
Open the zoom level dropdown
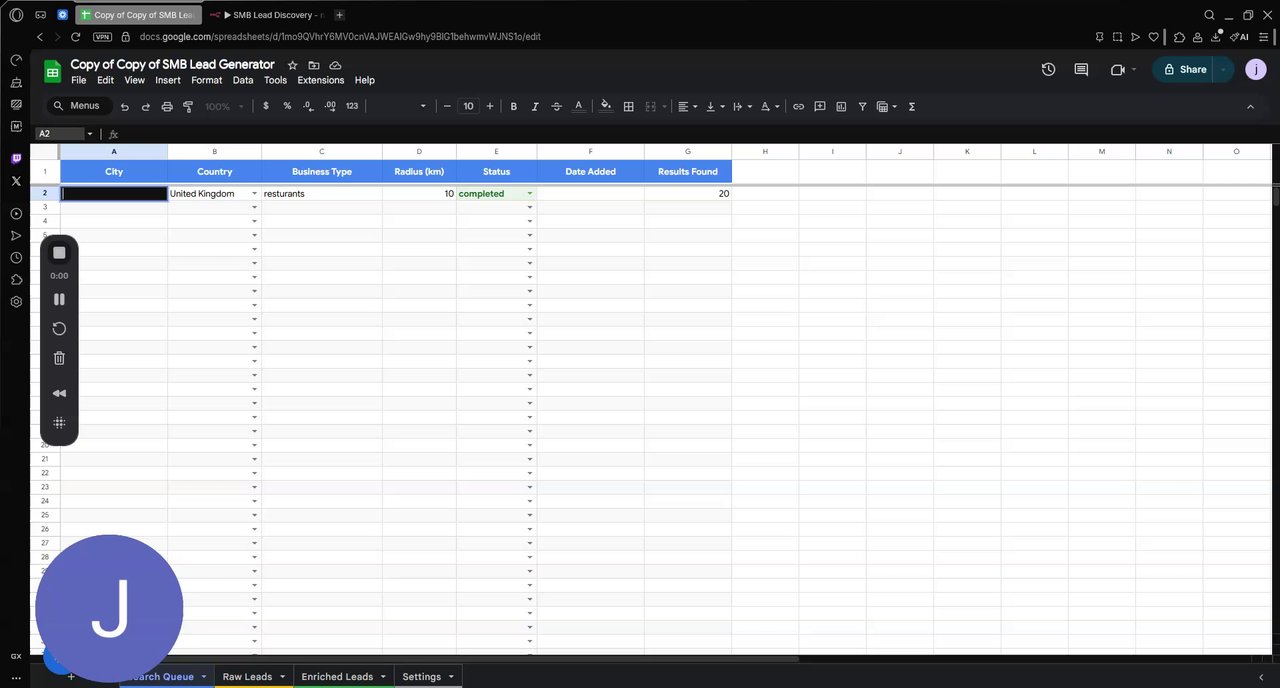pos(222,106)
